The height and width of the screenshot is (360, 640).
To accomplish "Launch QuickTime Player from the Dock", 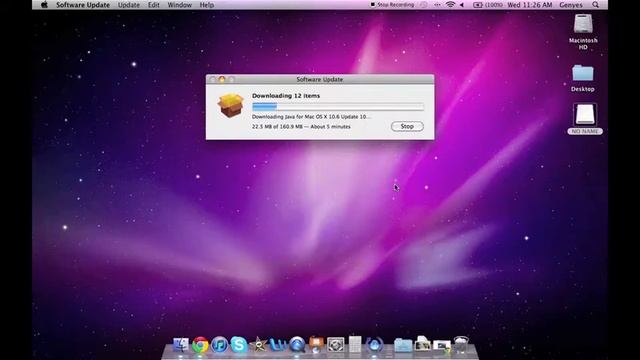I will [x=297, y=345].
